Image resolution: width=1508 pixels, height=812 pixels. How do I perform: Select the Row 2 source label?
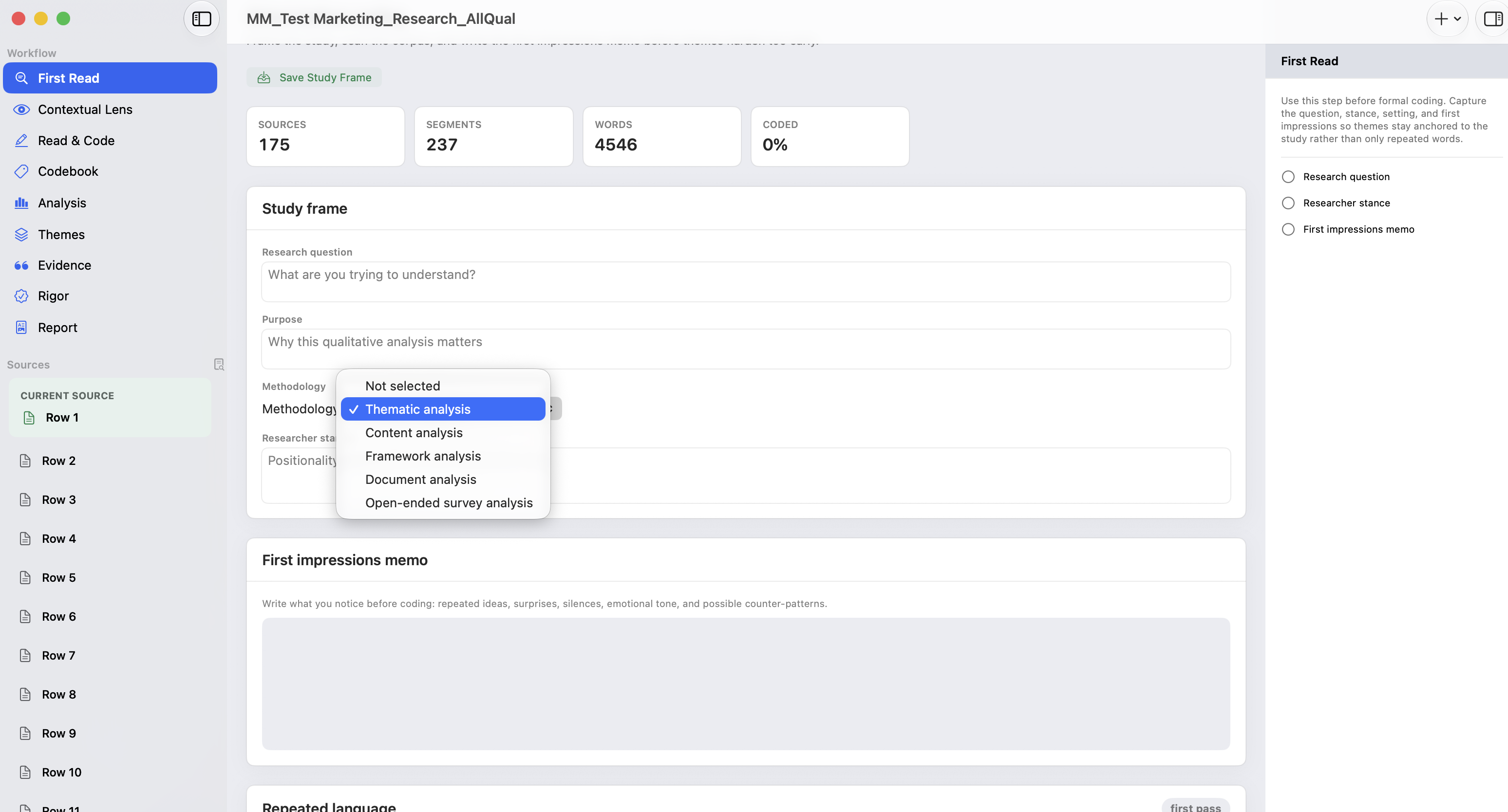click(58, 461)
